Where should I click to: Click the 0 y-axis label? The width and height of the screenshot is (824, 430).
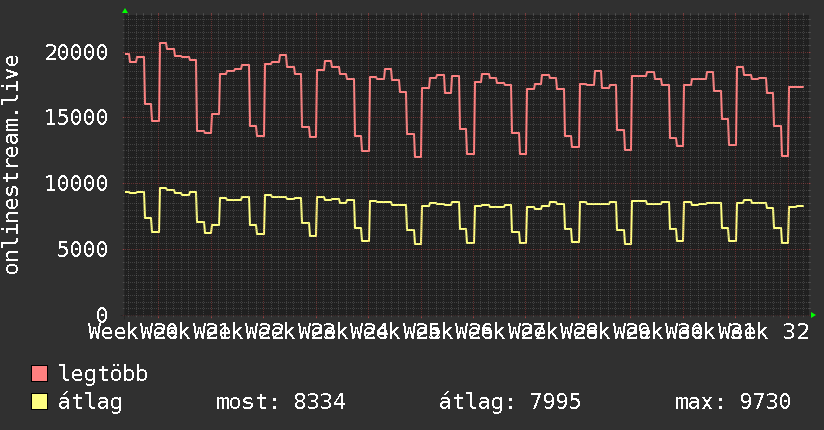click(102, 314)
